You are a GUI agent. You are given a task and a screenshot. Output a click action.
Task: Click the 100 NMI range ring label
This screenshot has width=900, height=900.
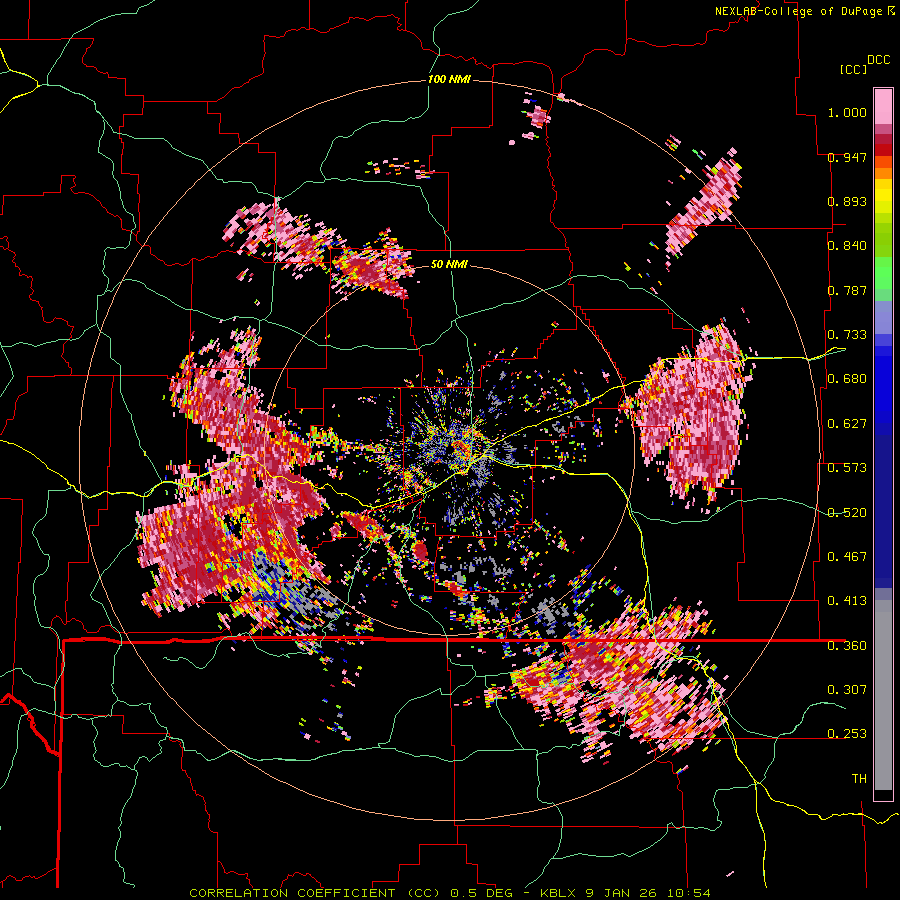pos(449,79)
